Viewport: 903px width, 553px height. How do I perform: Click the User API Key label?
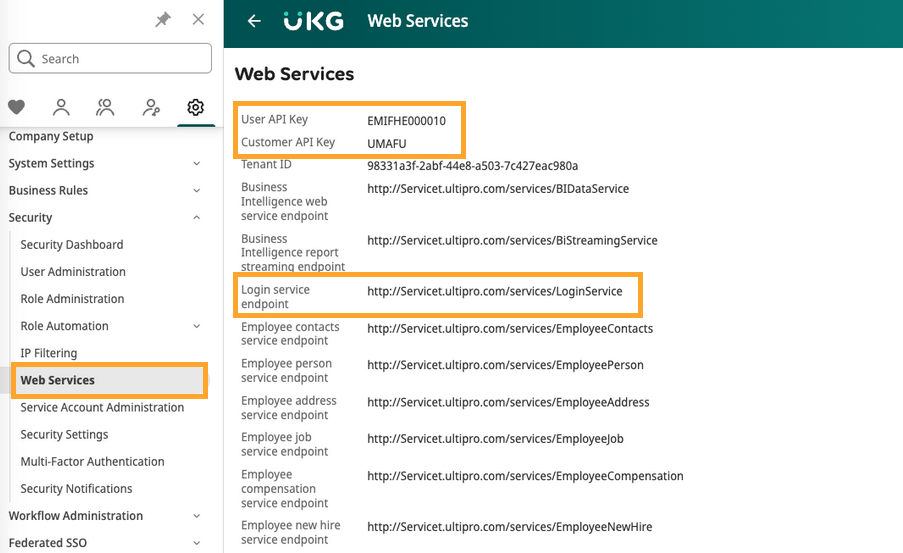pos(275,119)
